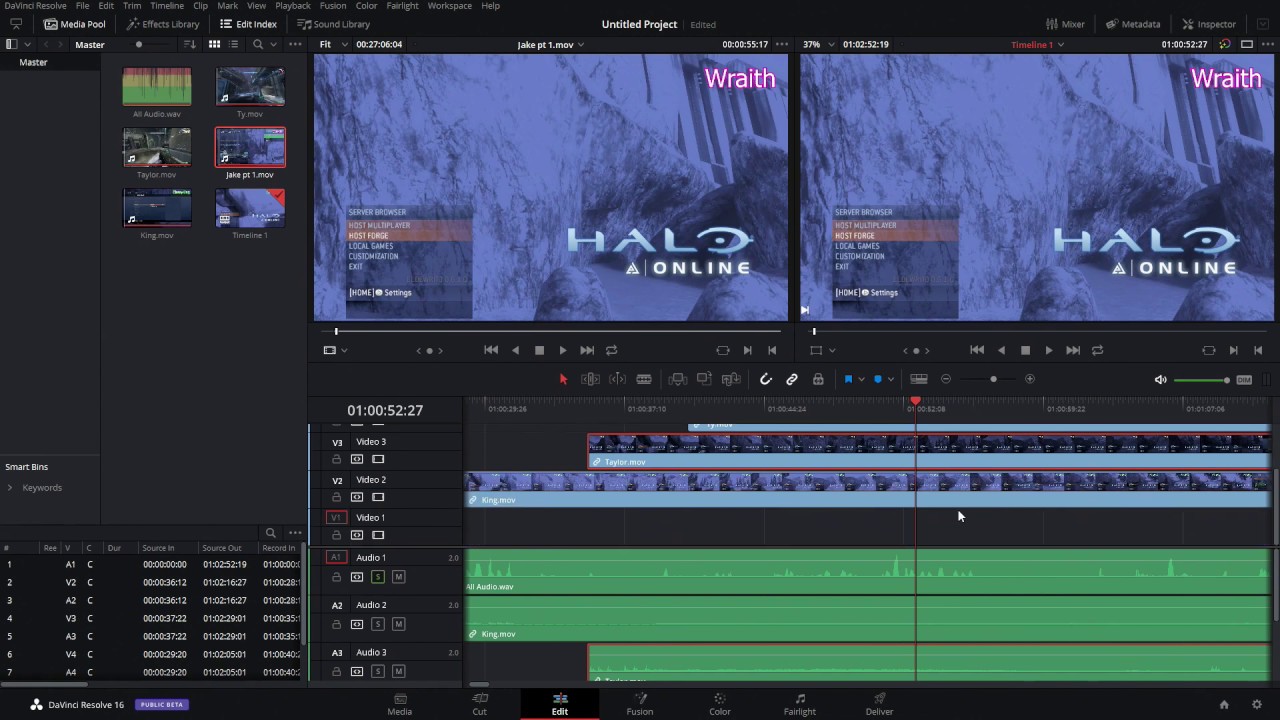Select the Blade Edit Mode tool

point(644,379)
